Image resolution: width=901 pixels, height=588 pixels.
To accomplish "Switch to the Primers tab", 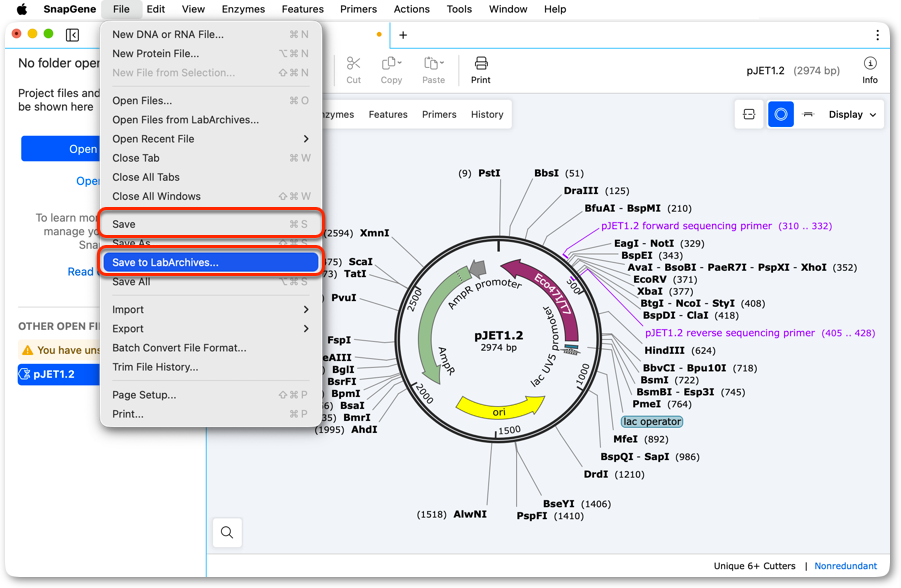I will (x=439, y=114).
